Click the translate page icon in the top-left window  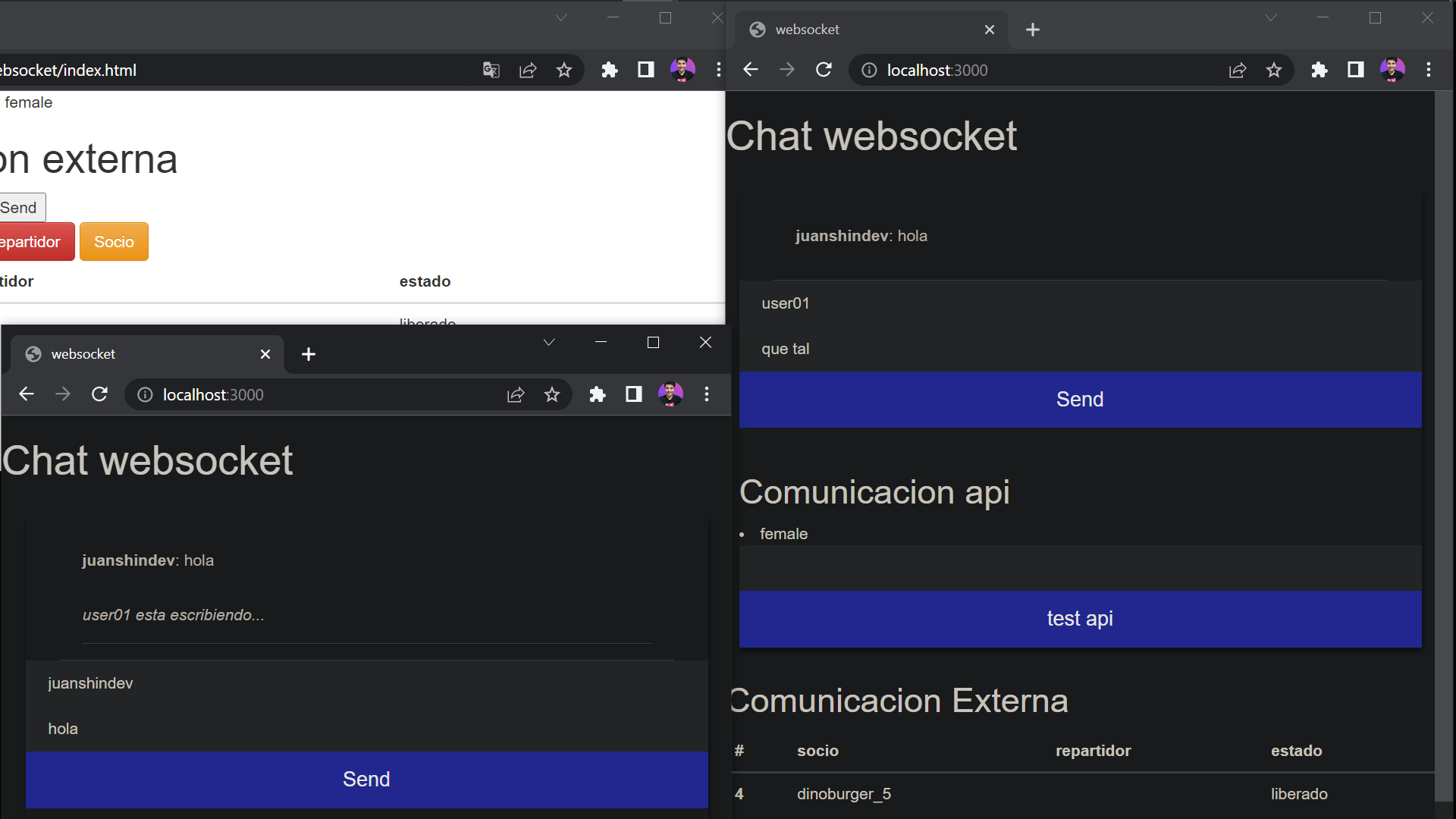tap(491, 70)
